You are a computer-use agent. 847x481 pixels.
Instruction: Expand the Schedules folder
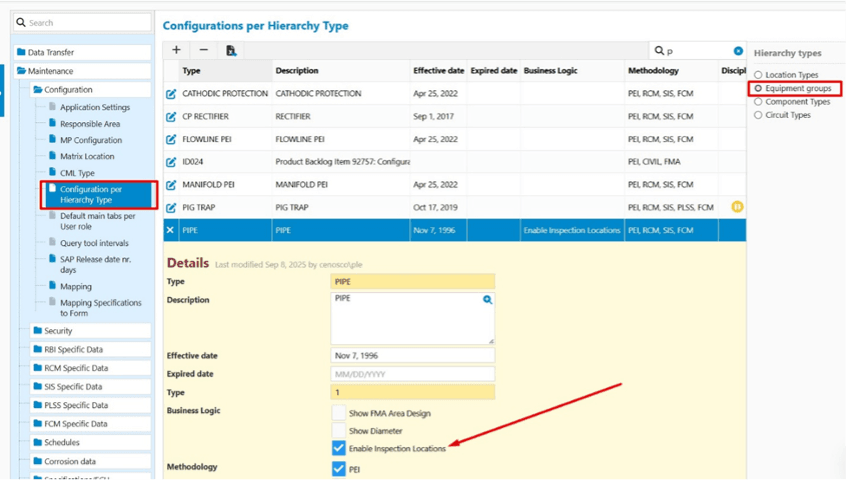[90, 443]
